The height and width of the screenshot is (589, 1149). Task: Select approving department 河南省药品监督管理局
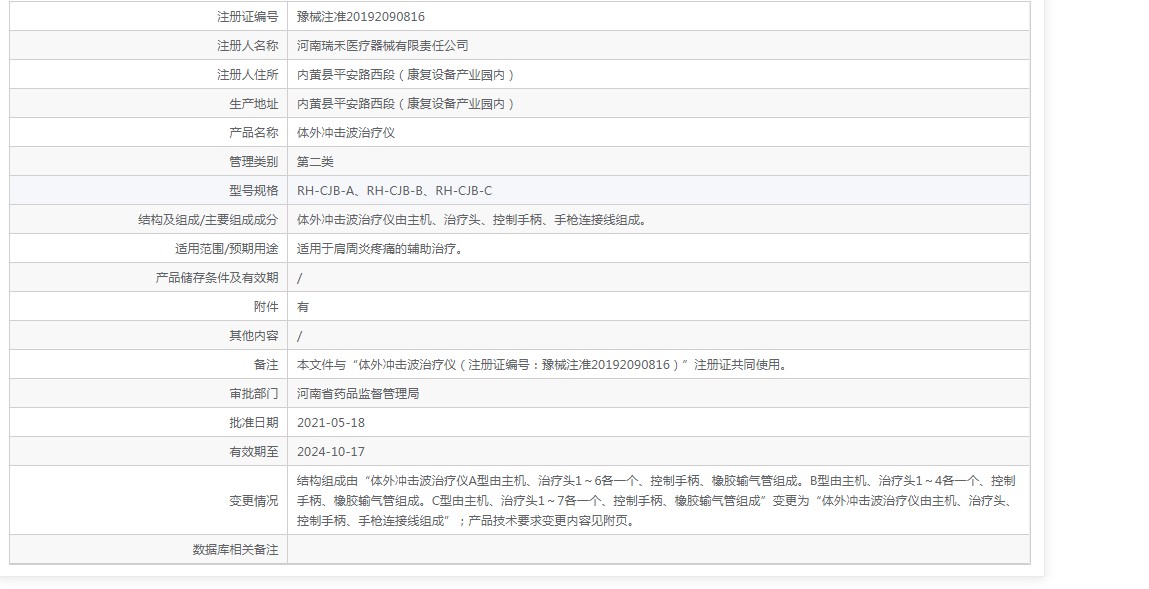coord(358,394)
